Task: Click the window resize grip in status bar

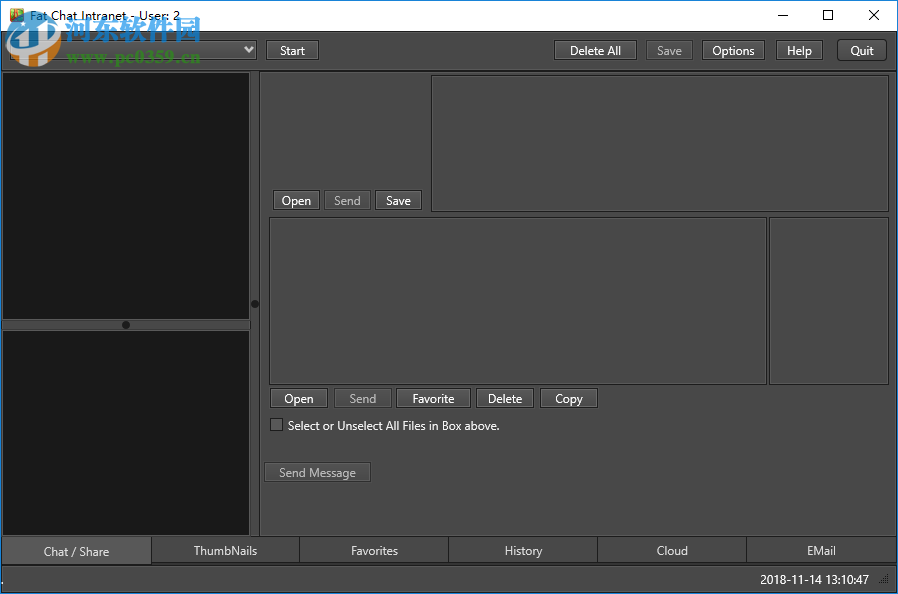Action: pos(884,579)
